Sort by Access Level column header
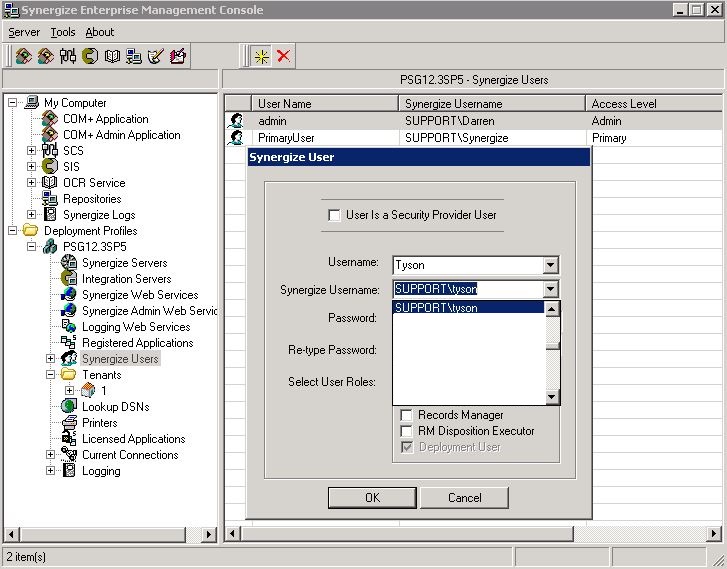Screen dimensions: 727x569 pos(655,103)
